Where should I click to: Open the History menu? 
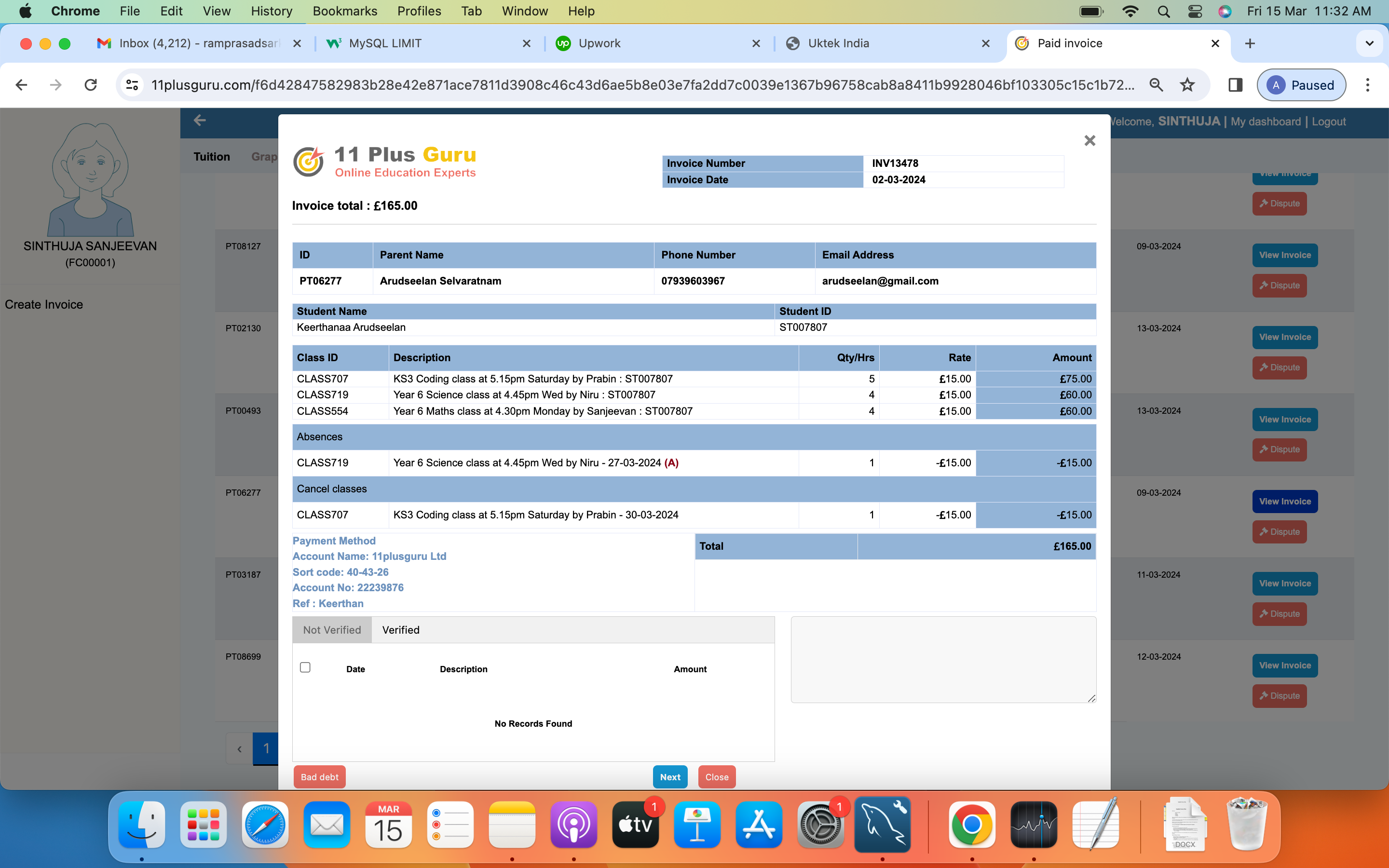272,11
